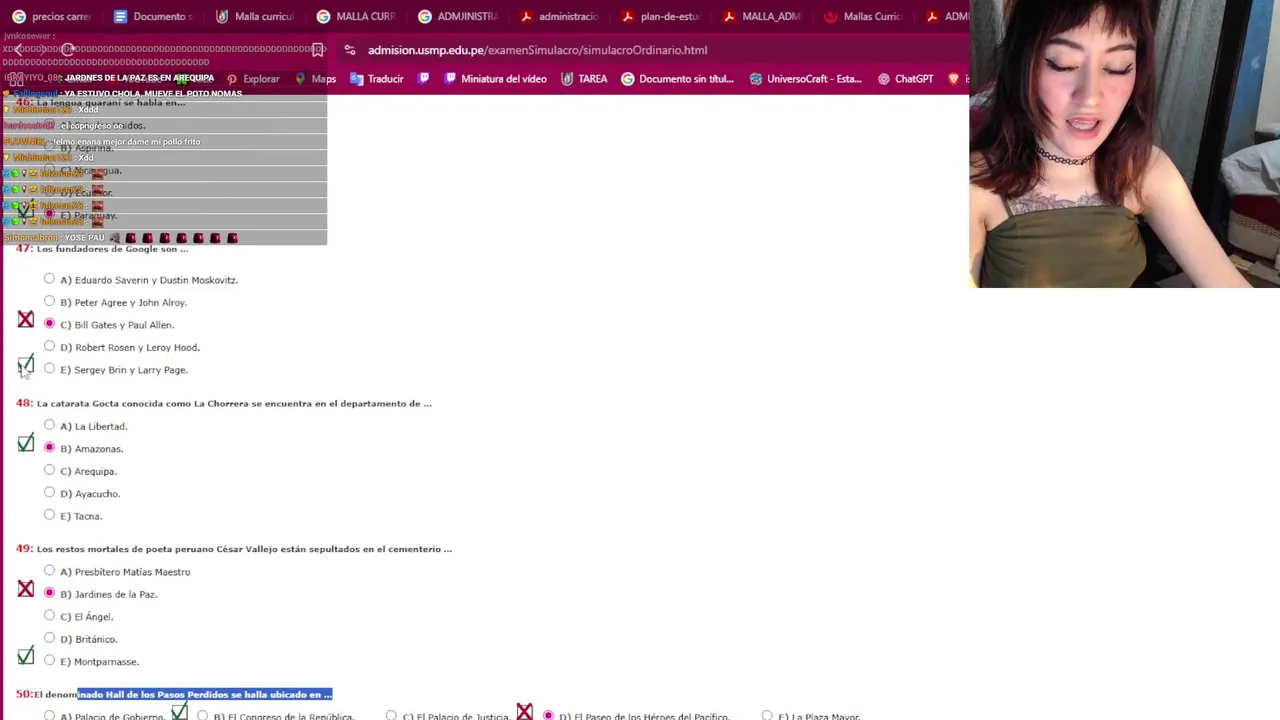Click chat message JARDNES DE LA PAZ ES EN AREQUIPA

[x=139, y=78]
